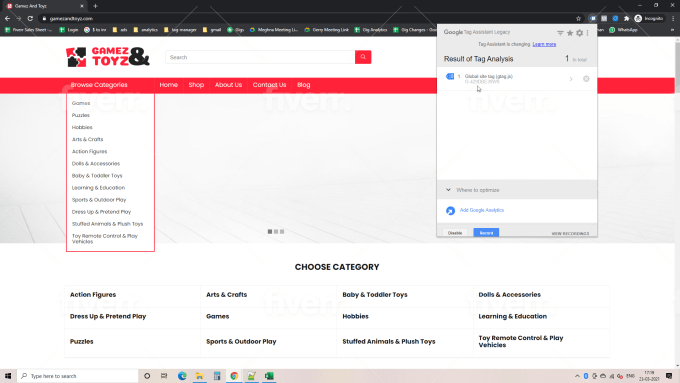Toggle the Browse Categories dropdown
This screenshot has height=383, width=680.
pos(99,85)
